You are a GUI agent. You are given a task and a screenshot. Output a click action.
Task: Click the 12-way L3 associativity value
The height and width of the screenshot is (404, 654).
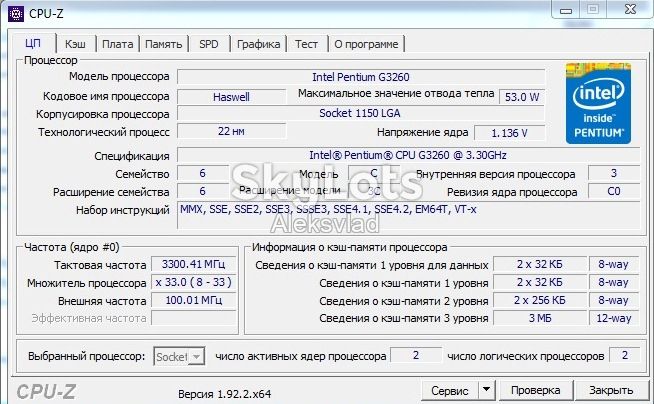tap(614, 318)
